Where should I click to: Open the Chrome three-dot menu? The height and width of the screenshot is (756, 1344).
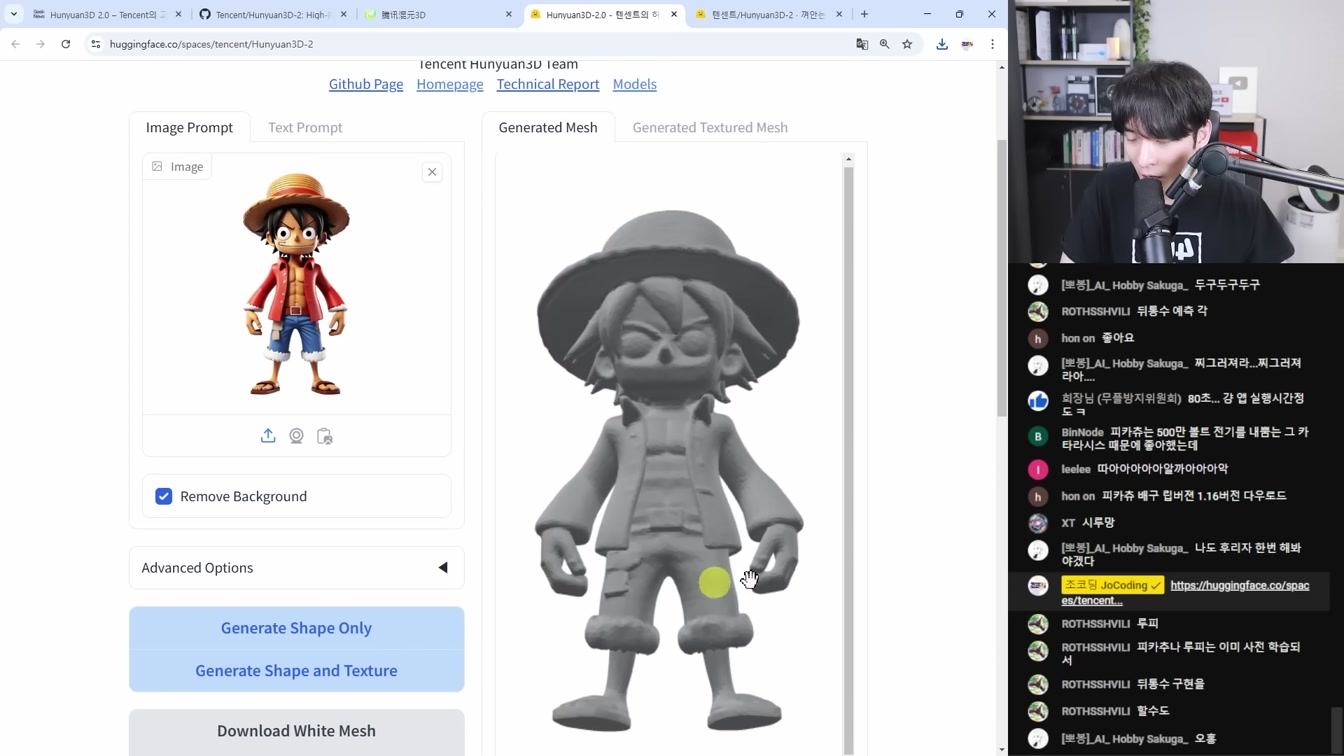992,44
